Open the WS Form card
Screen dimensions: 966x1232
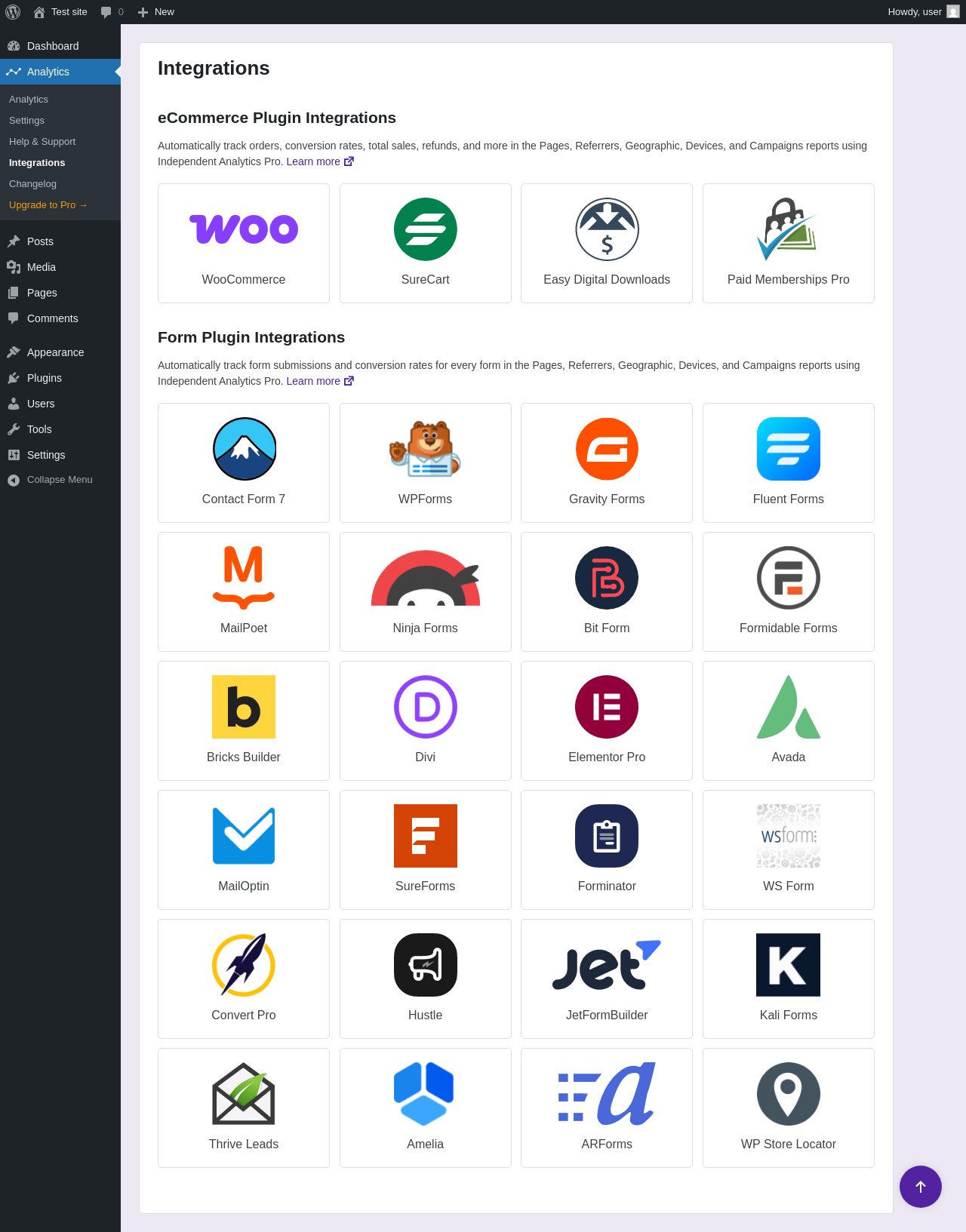coord(789,849)
